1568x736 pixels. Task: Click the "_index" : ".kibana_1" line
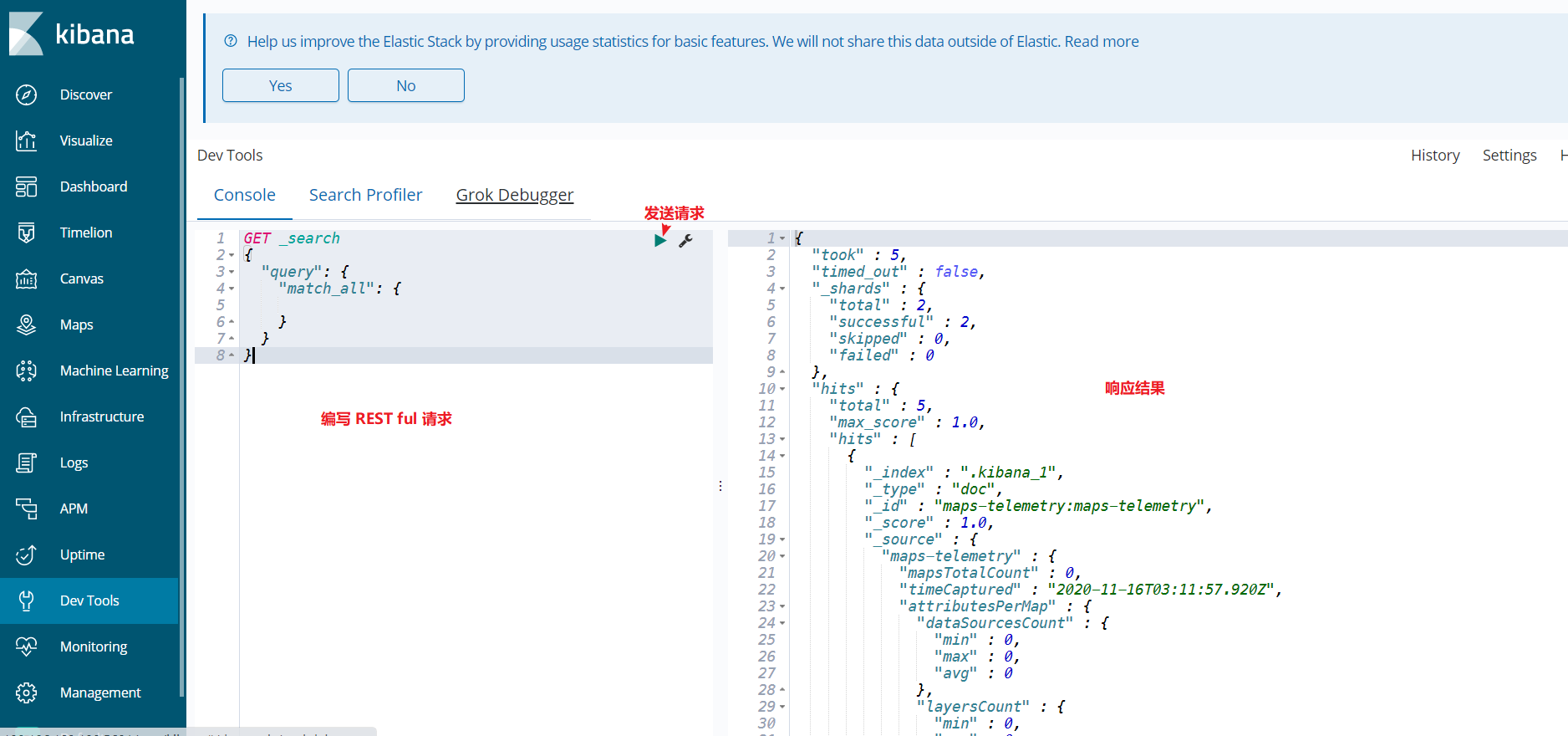point(964,473)
